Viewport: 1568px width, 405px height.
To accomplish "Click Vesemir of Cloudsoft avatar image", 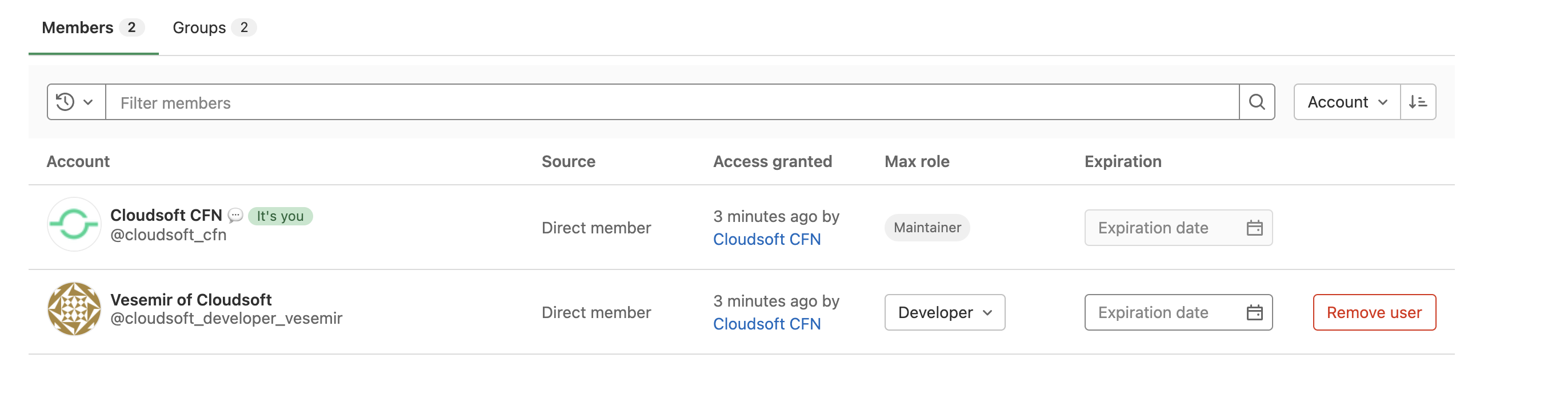I will [x=74, y=309].
